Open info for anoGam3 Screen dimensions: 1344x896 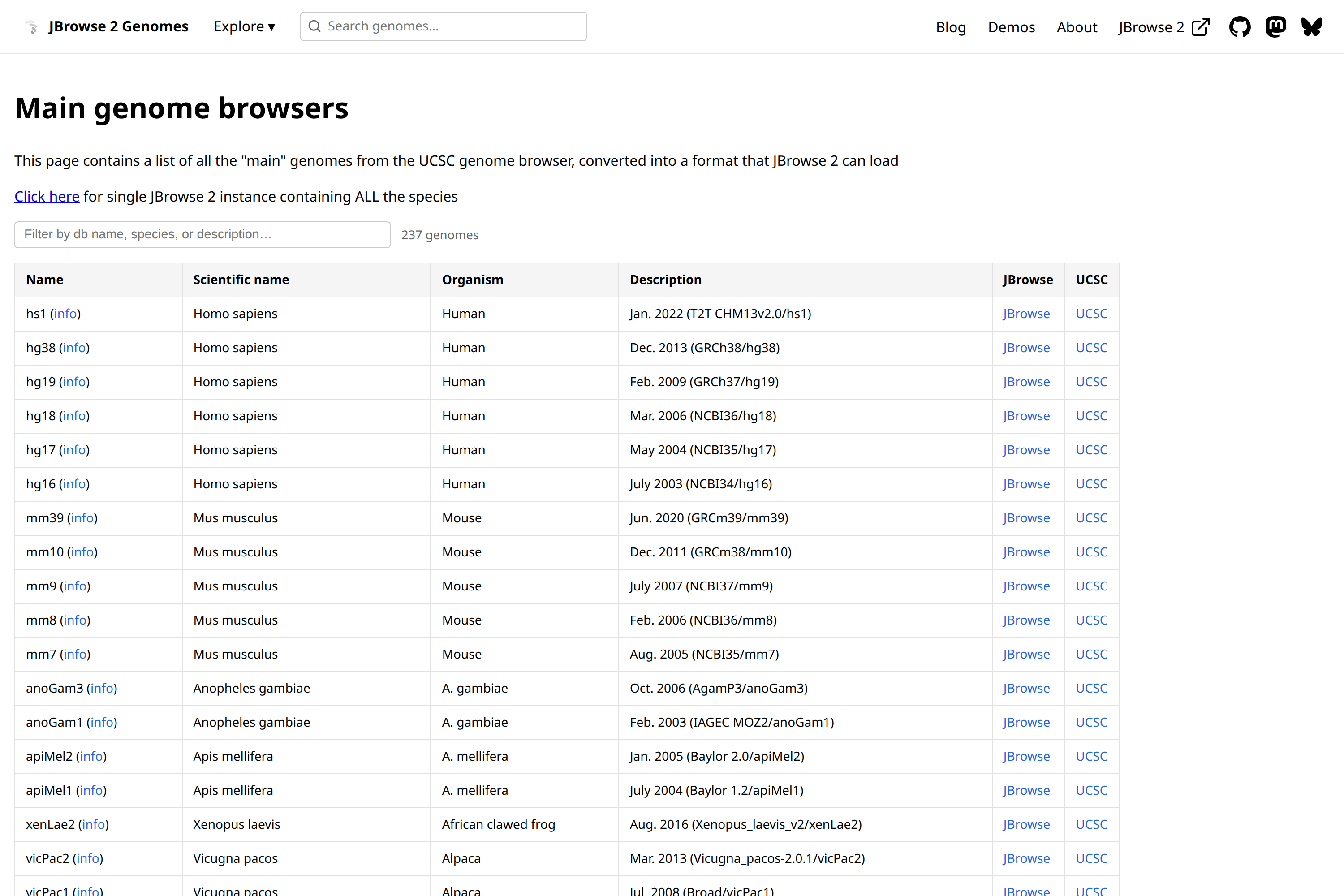pos(102,689)
